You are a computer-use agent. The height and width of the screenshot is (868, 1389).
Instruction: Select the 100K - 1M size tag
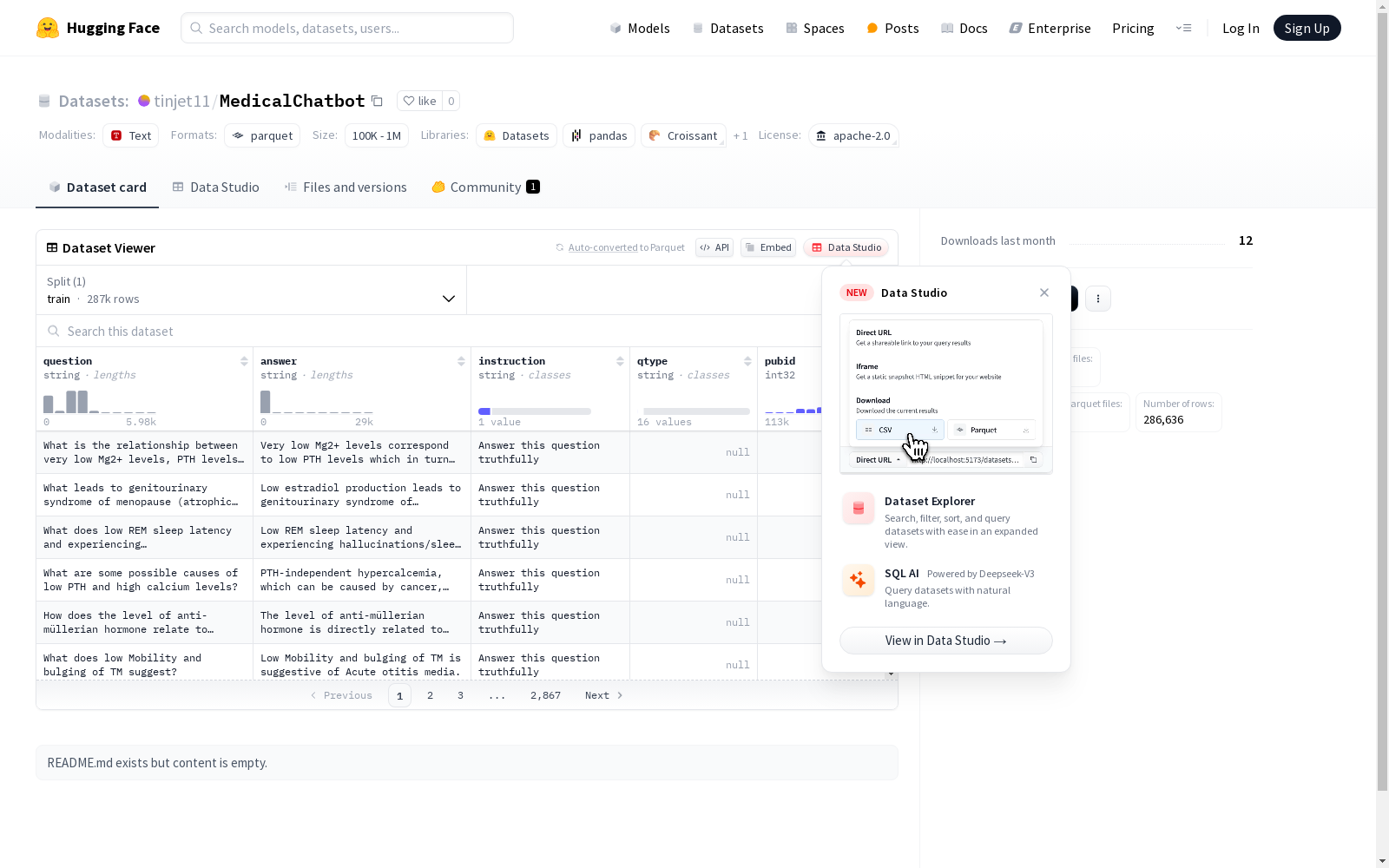coord(377,135)
